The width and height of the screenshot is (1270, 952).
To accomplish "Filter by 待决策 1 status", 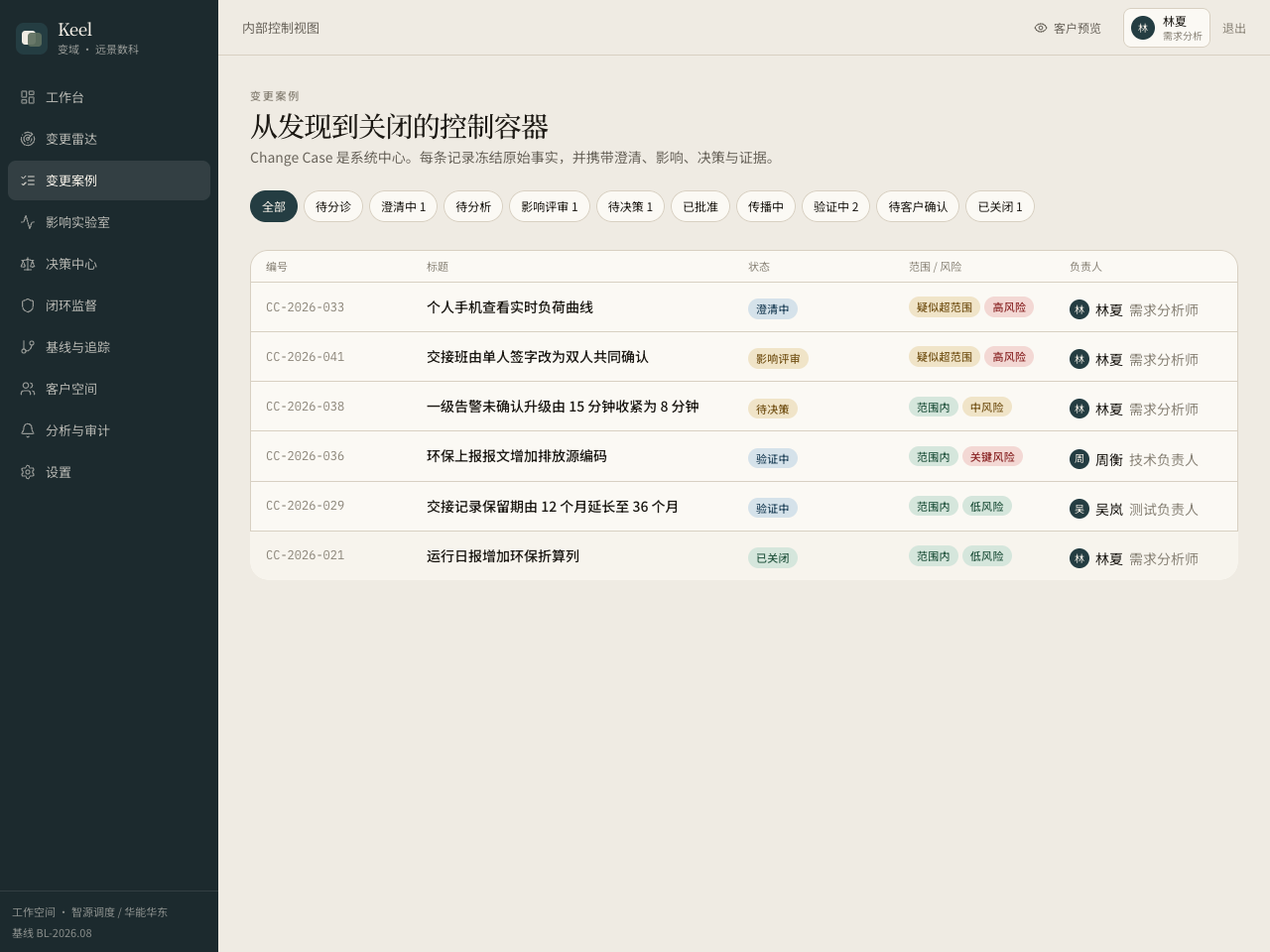I will tap(631, 206).
